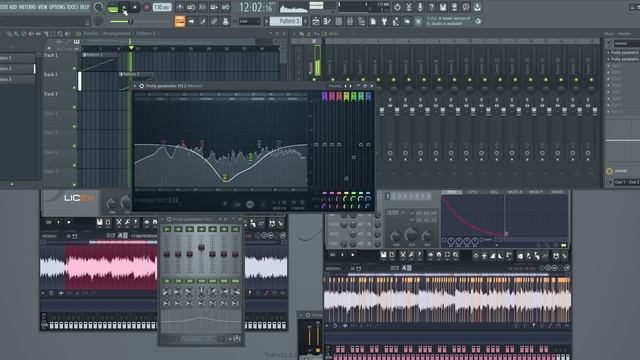Mute Track 1 using its green LED
This screenshot has height=360, width=640.
point(74,68)
